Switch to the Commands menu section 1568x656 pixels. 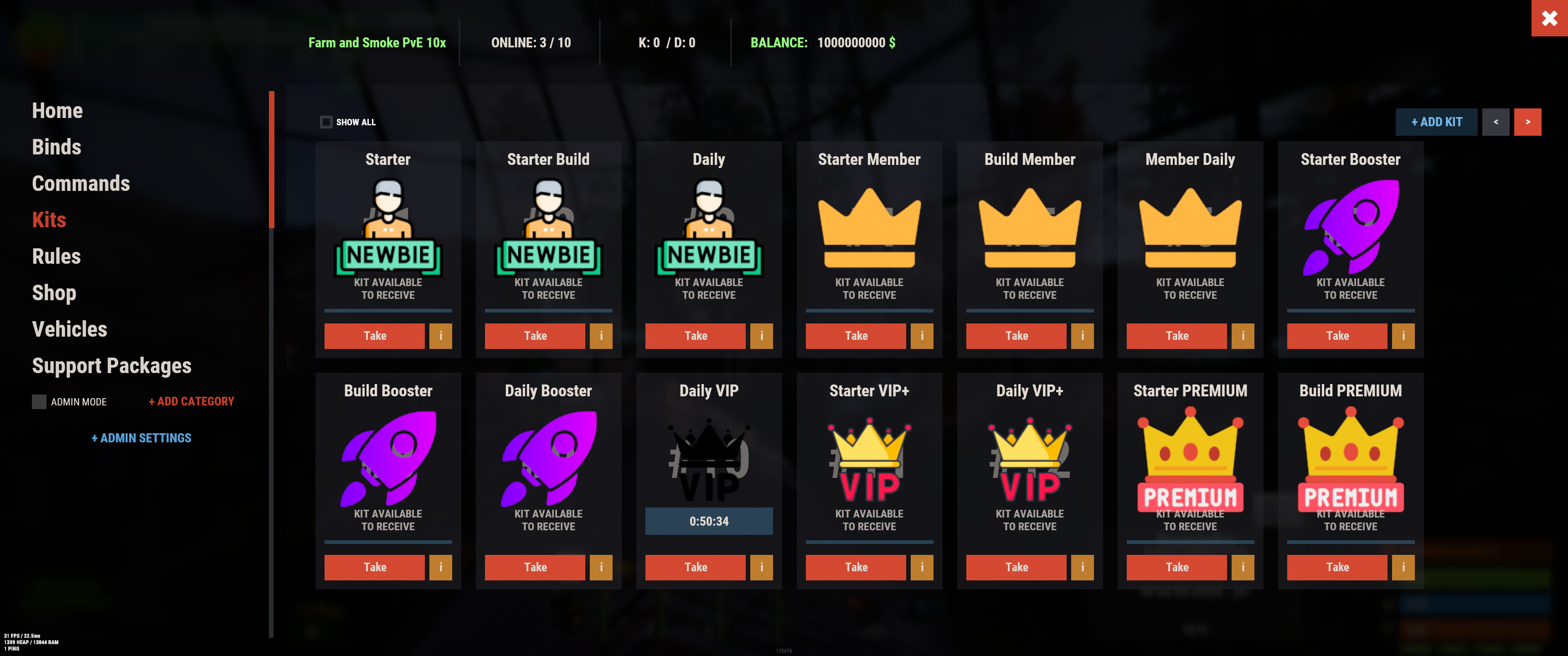click(x=81, y=183)
